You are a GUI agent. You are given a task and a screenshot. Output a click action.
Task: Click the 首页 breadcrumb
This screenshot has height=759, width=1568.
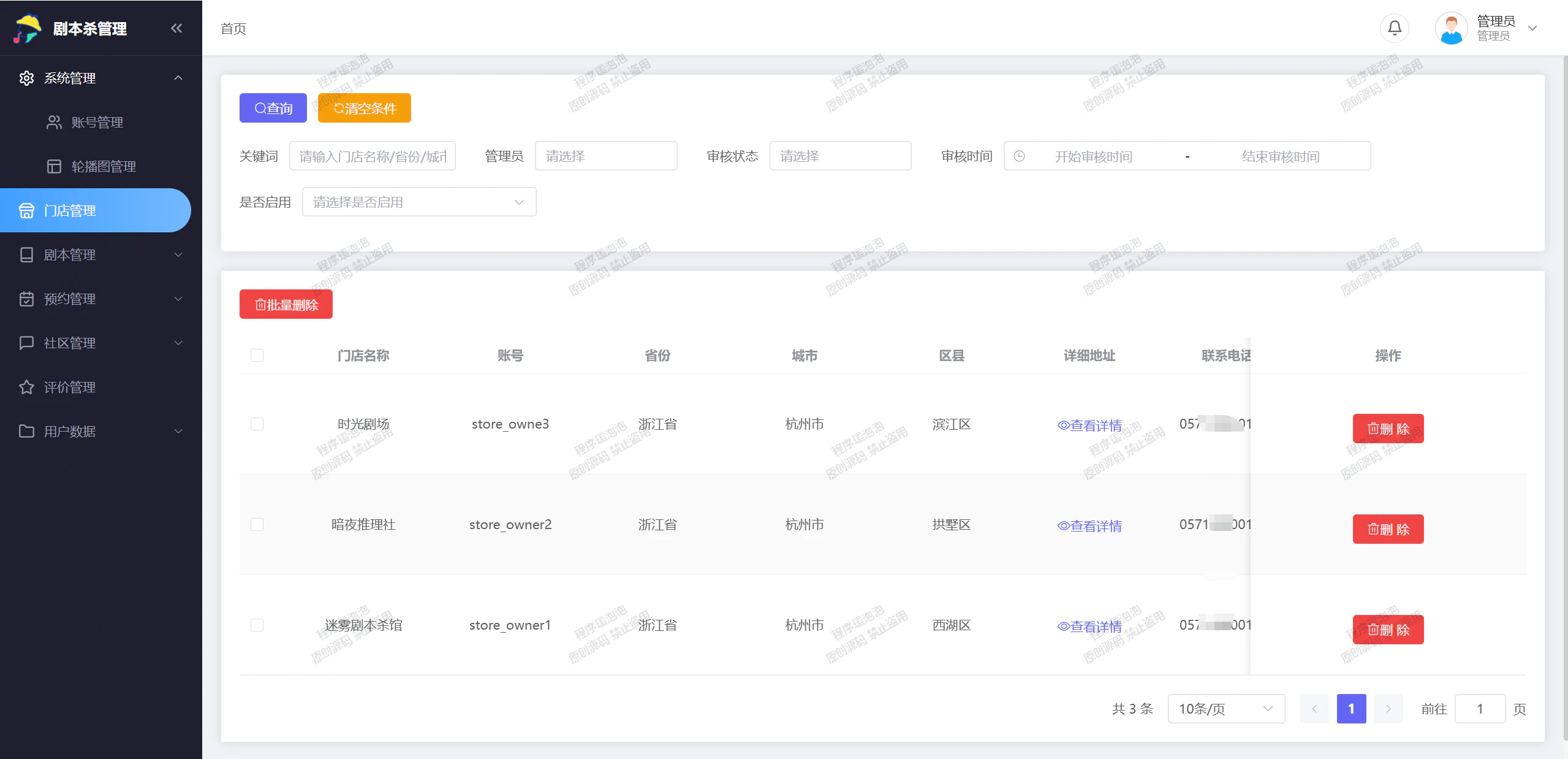click(233, 29)
